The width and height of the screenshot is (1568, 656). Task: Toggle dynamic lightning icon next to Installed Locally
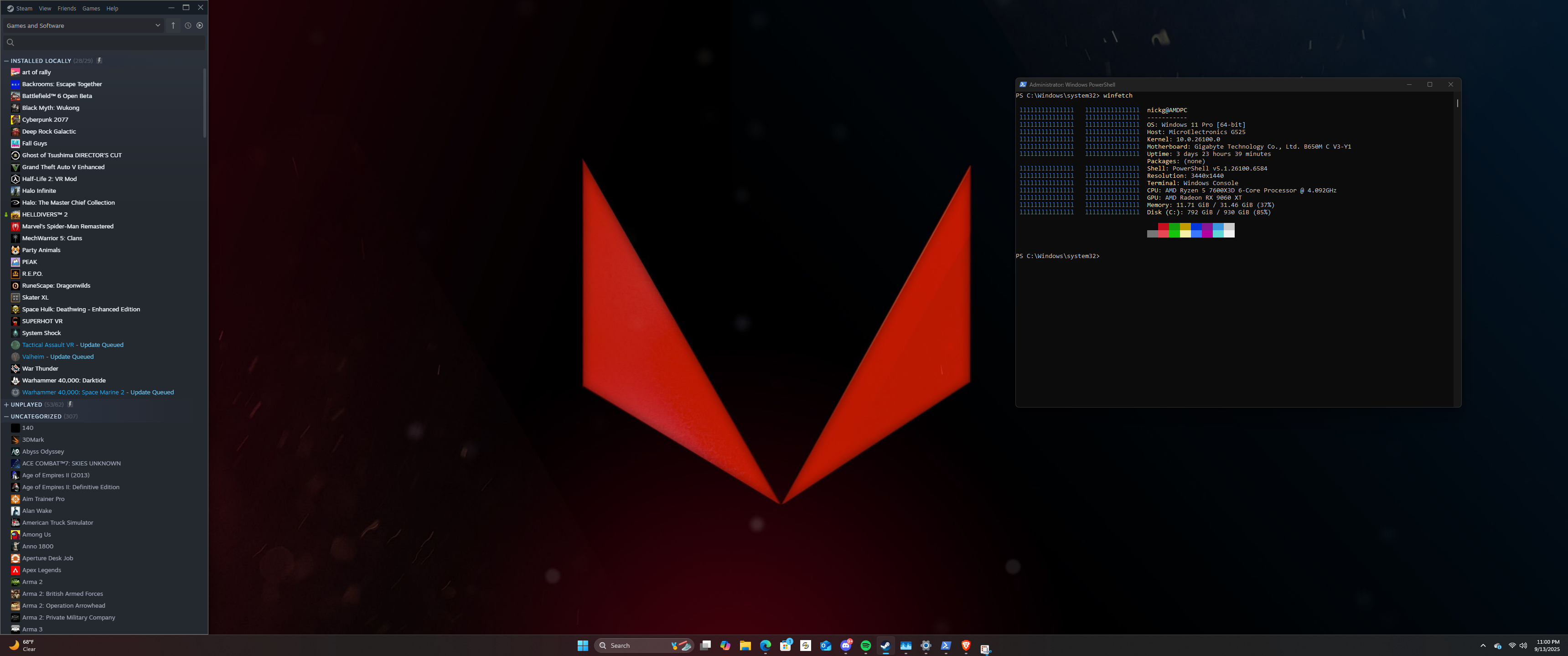(x=99, y=61)
